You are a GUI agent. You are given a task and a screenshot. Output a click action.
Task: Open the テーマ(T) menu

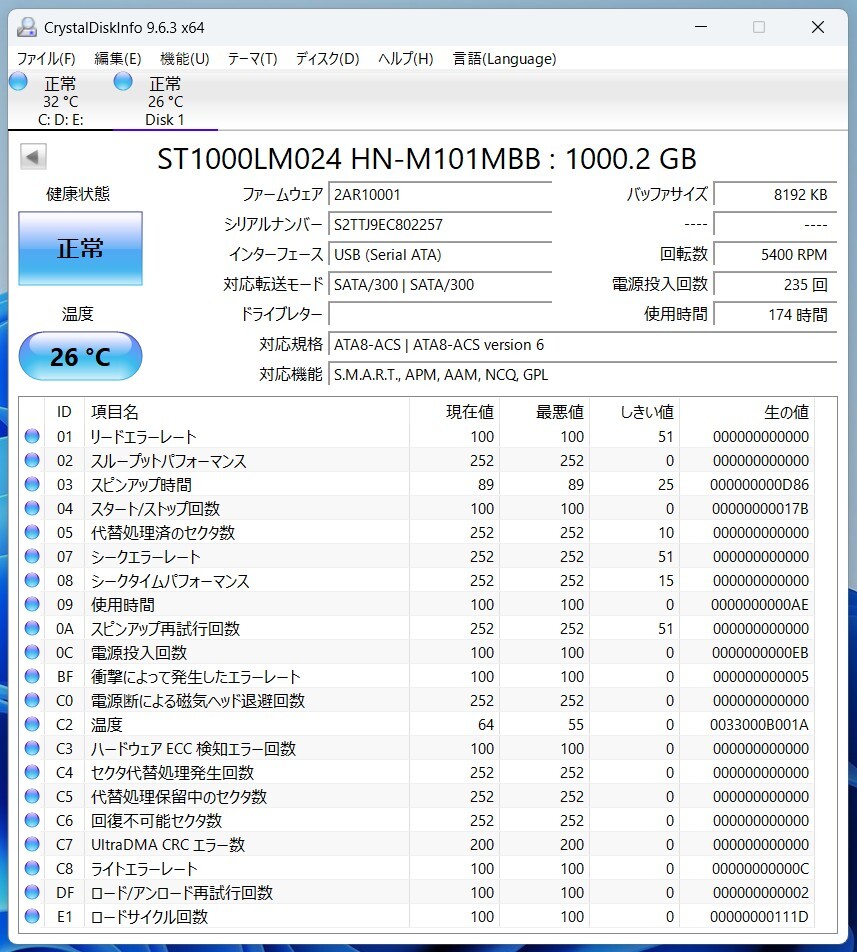pyautogui.click(x=252, y=58)
